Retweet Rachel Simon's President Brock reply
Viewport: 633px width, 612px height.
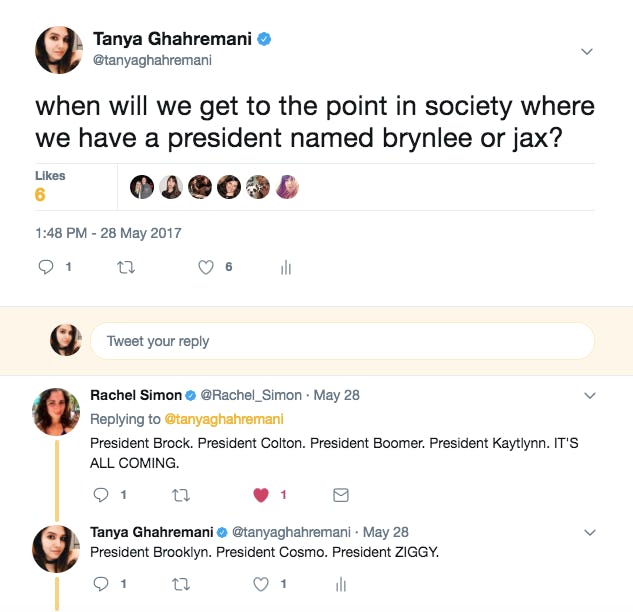pos(180,495)
